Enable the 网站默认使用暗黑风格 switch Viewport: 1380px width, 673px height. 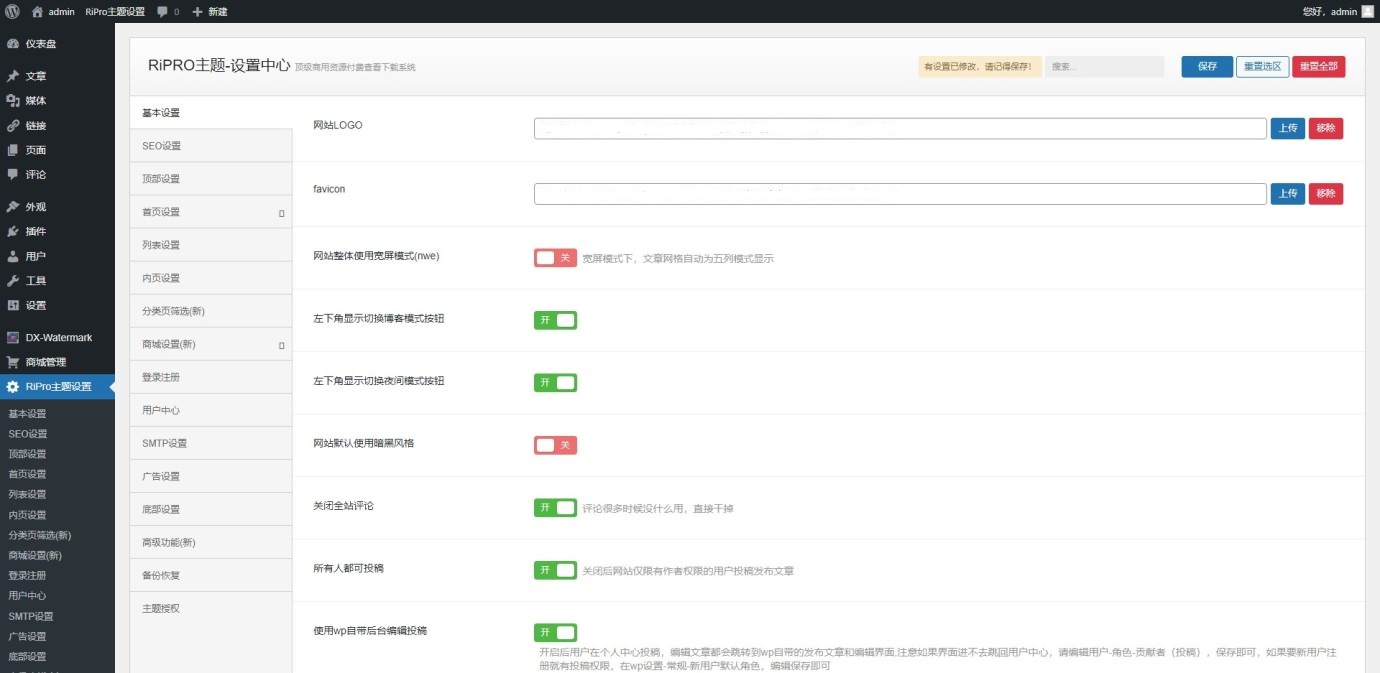click(x=555, y=445)
